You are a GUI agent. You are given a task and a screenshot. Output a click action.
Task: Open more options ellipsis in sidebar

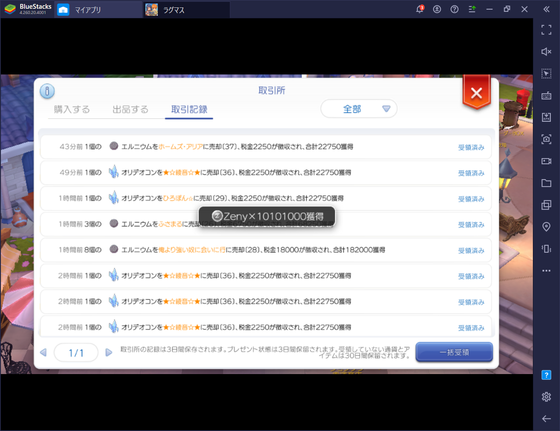[x=546, y=271]
